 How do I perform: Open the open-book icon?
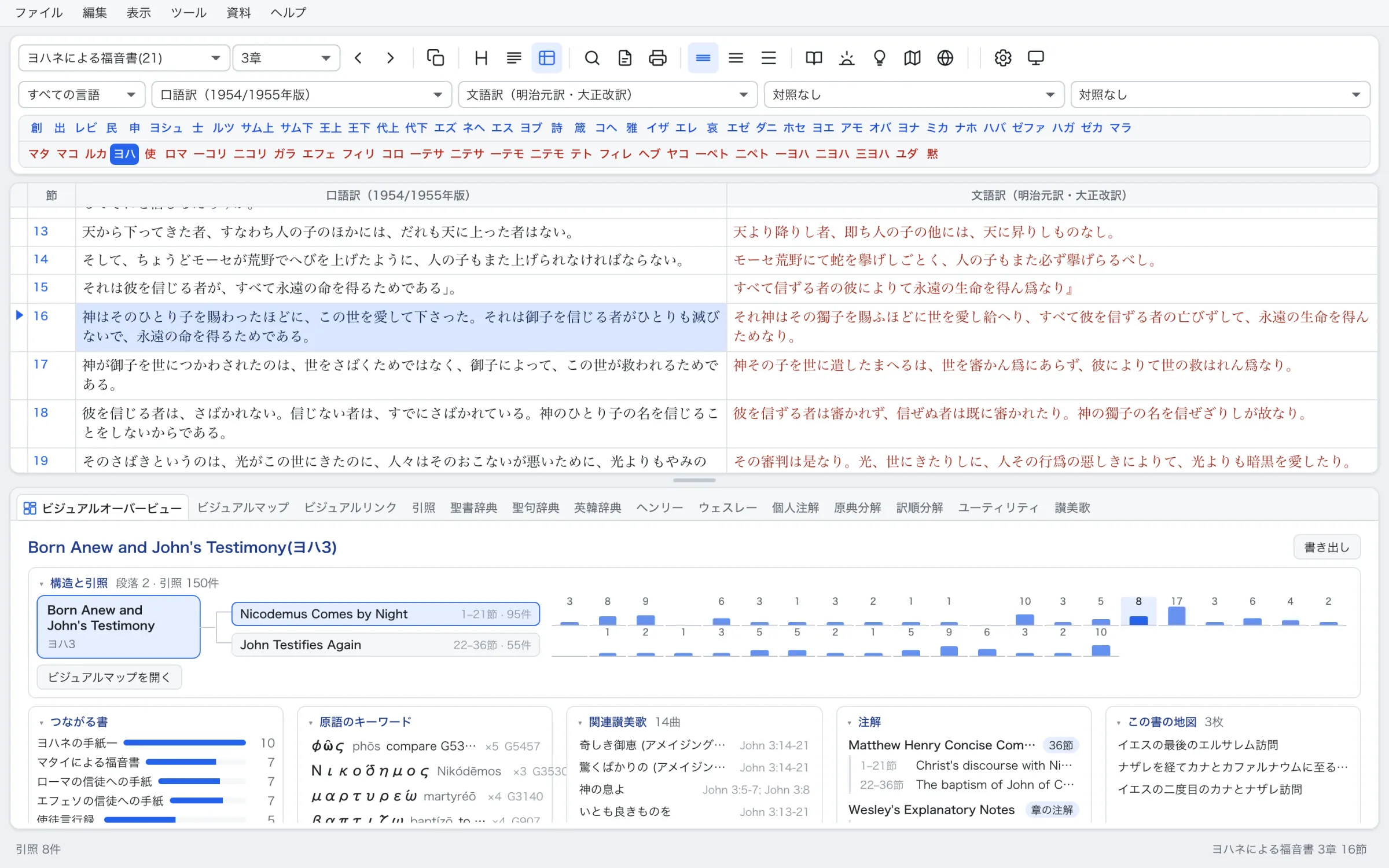814,58
